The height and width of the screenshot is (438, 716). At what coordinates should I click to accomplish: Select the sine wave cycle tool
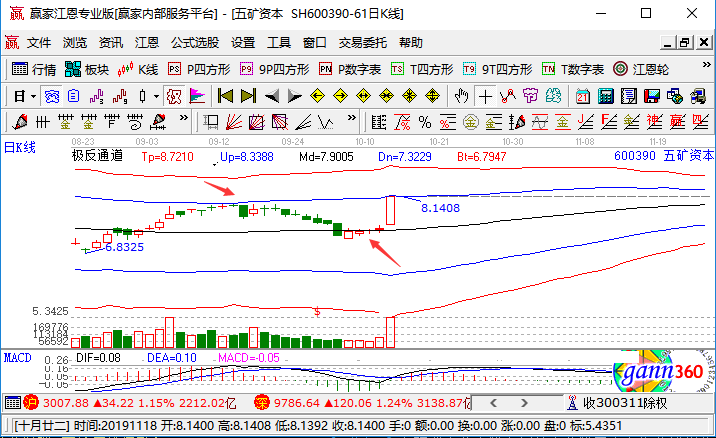point(540,122)
